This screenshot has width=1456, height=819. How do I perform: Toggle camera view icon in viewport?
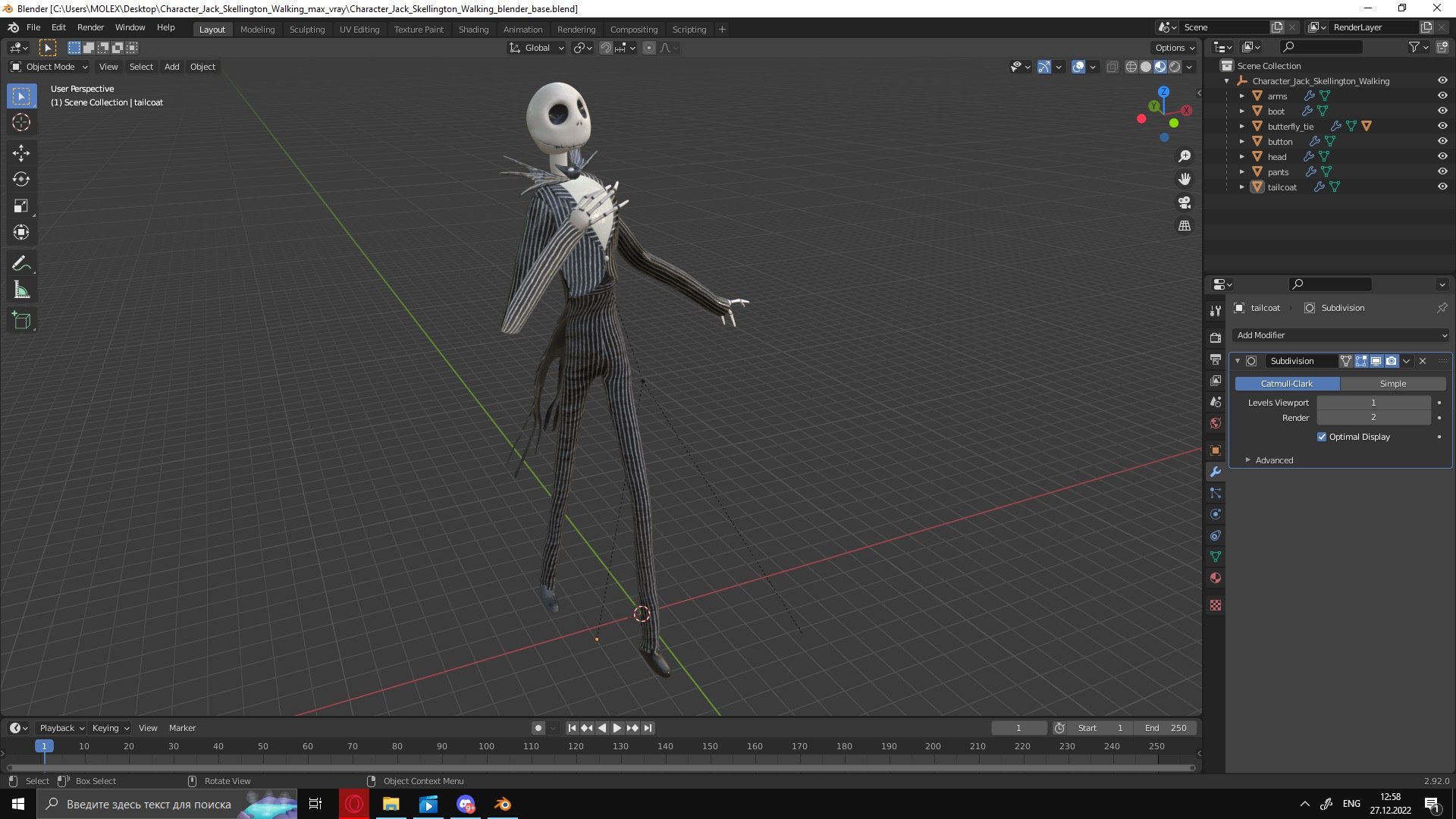(x=1185, y=202)
